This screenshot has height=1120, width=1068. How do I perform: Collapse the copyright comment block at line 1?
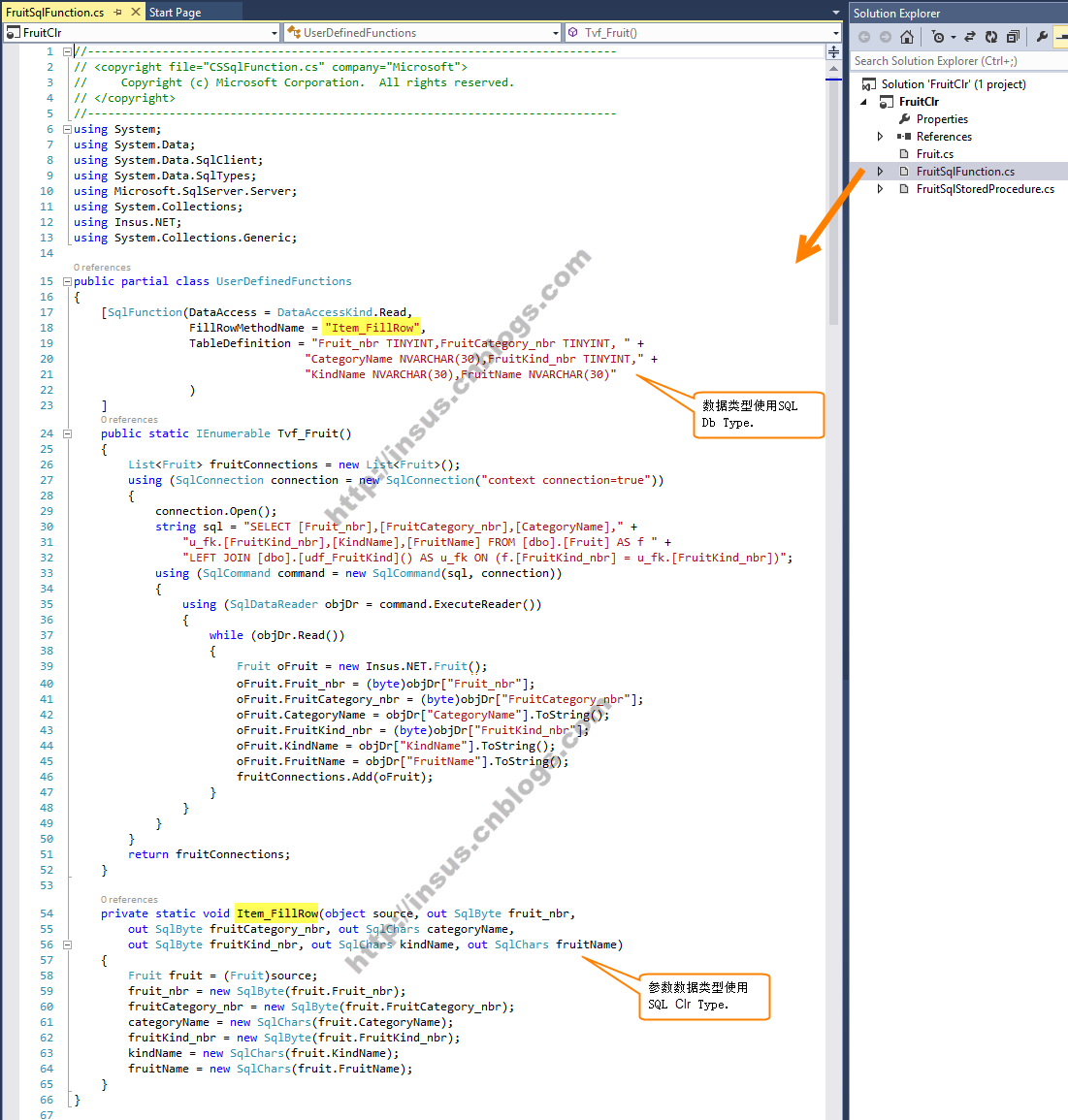(67, 51)
